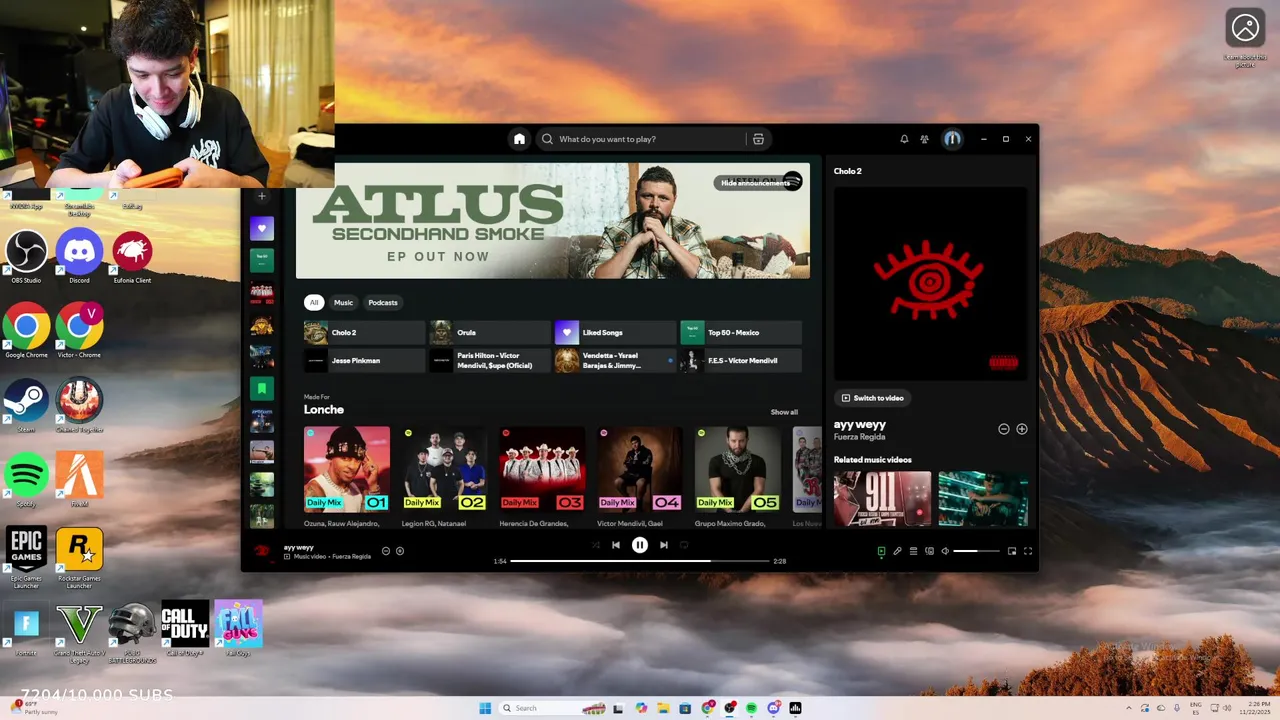The image size is (1280, 720).
Task: Open the green bookmark Your Episodes sidebar icon
Action: point(262,388)
